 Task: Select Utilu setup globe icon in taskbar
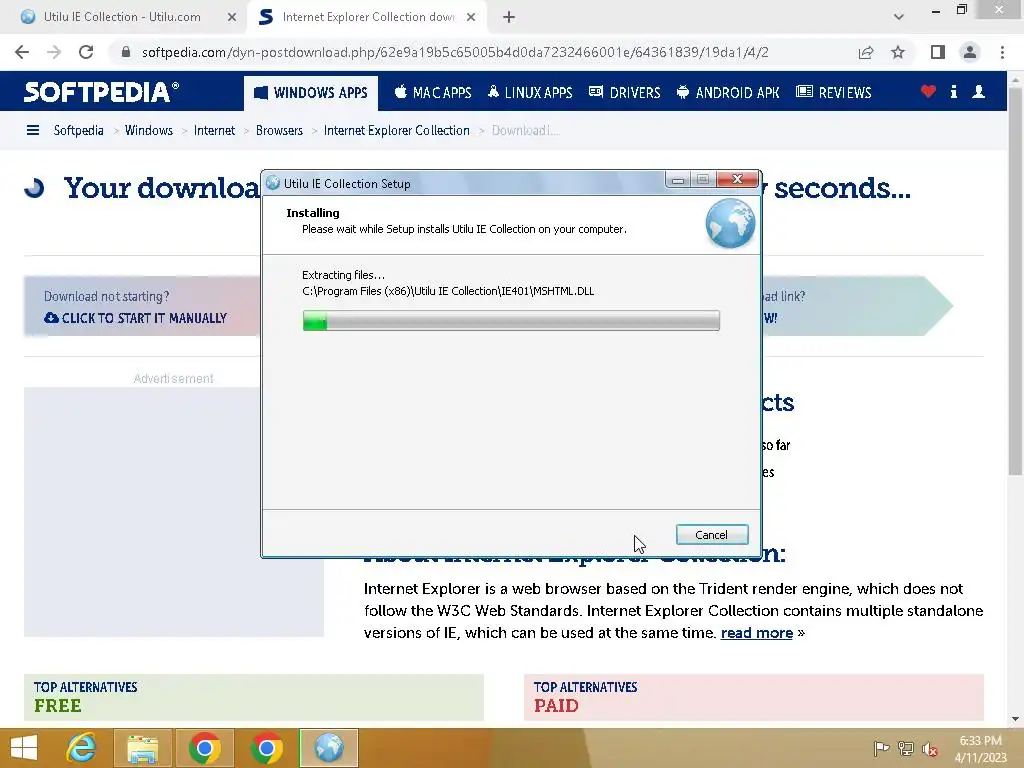coord(328,748)
